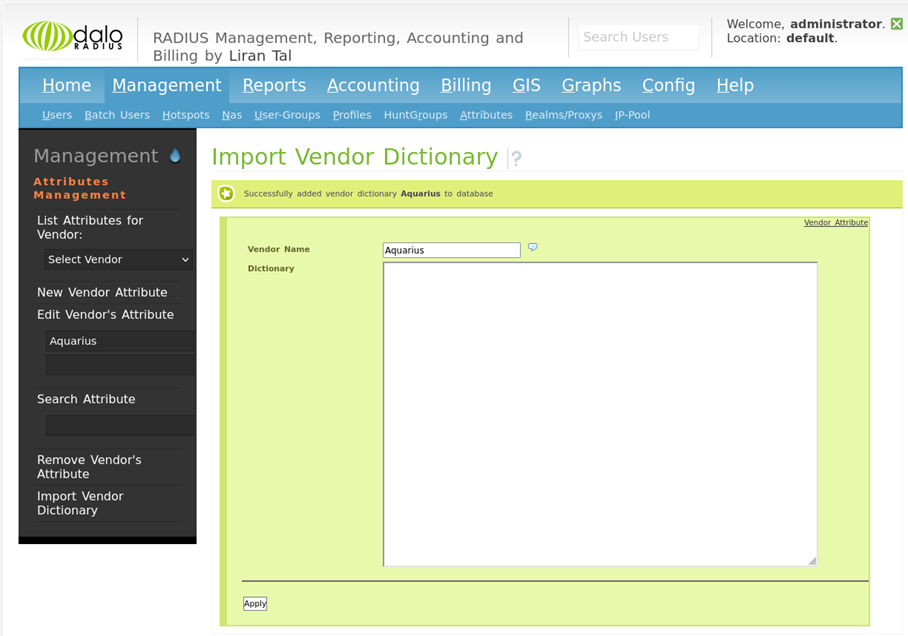Click the success message naming Aquarius

tap(368, 193)
